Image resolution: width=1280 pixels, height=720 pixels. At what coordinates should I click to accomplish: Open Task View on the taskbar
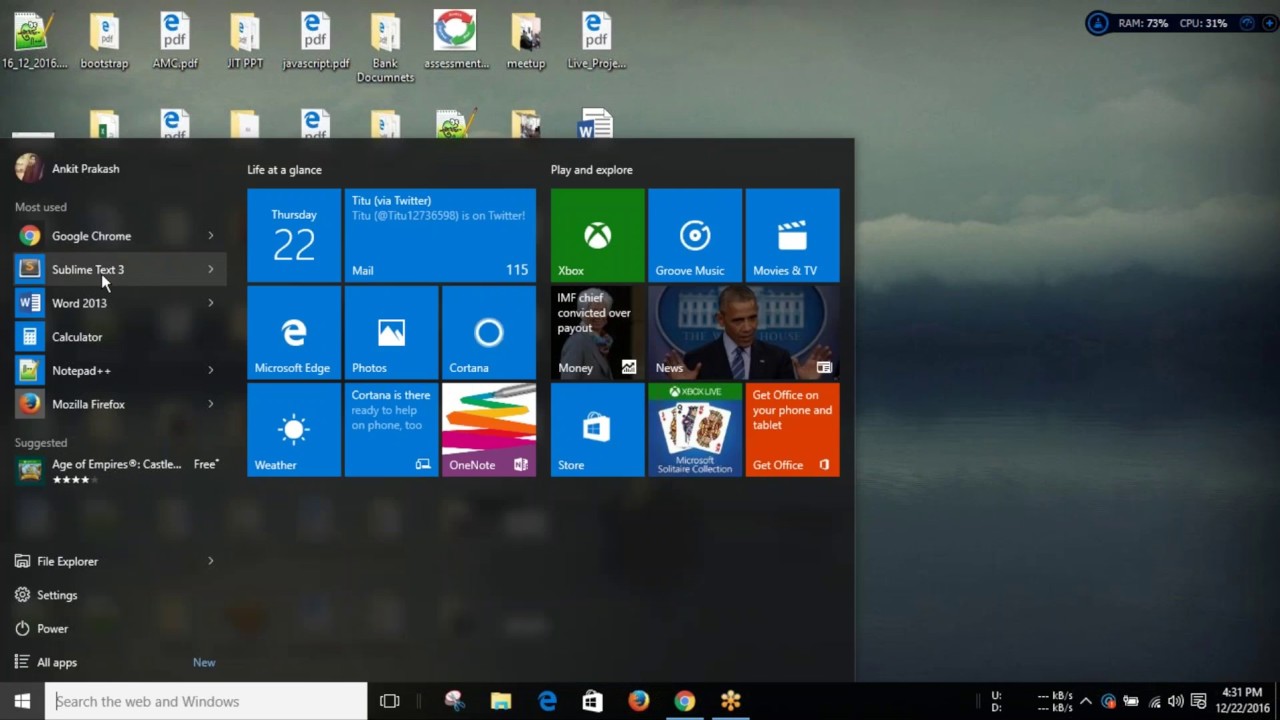[390, 701]
